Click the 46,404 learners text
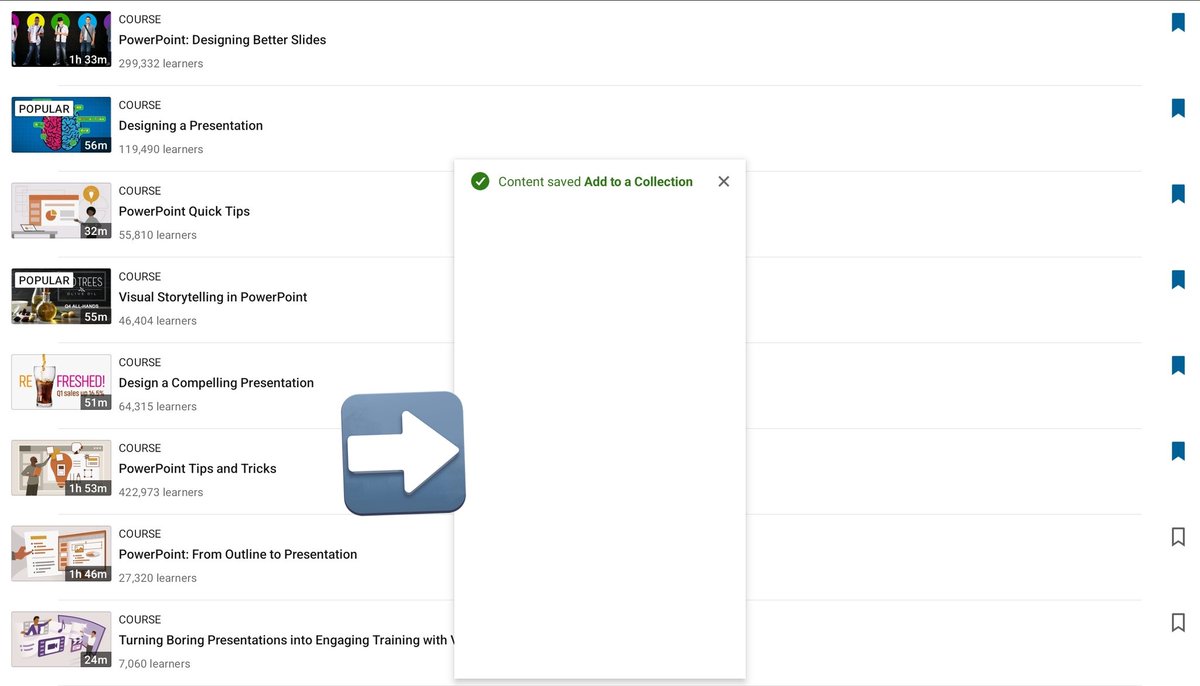1200x686 pixels. click(158, 321)
